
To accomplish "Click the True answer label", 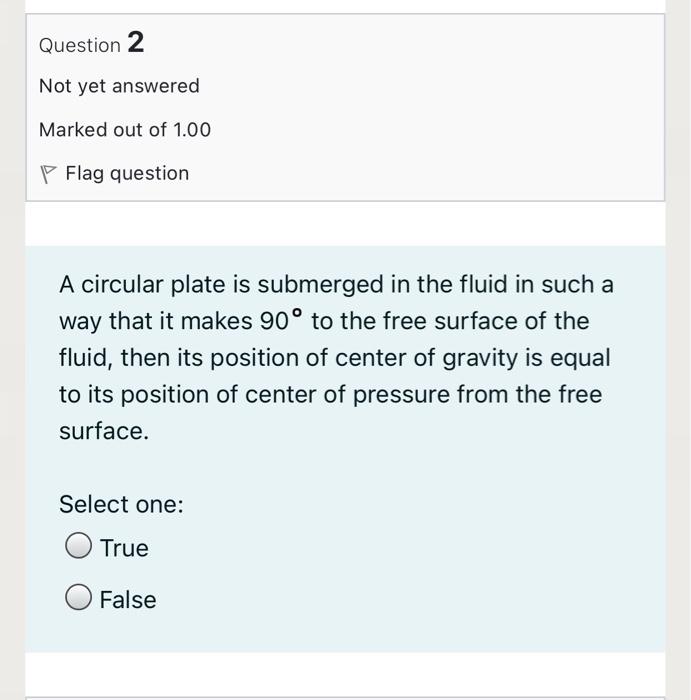I will pos(124,548).
